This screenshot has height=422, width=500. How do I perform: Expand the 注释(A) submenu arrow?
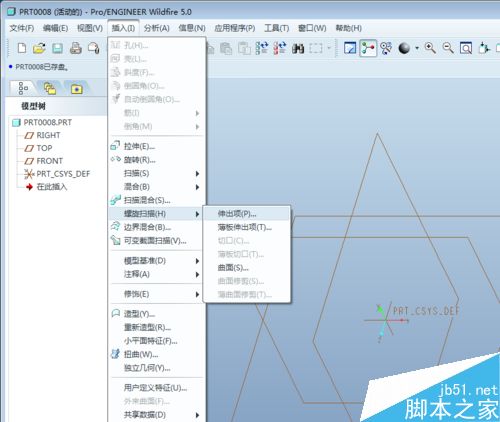[197, 275]
